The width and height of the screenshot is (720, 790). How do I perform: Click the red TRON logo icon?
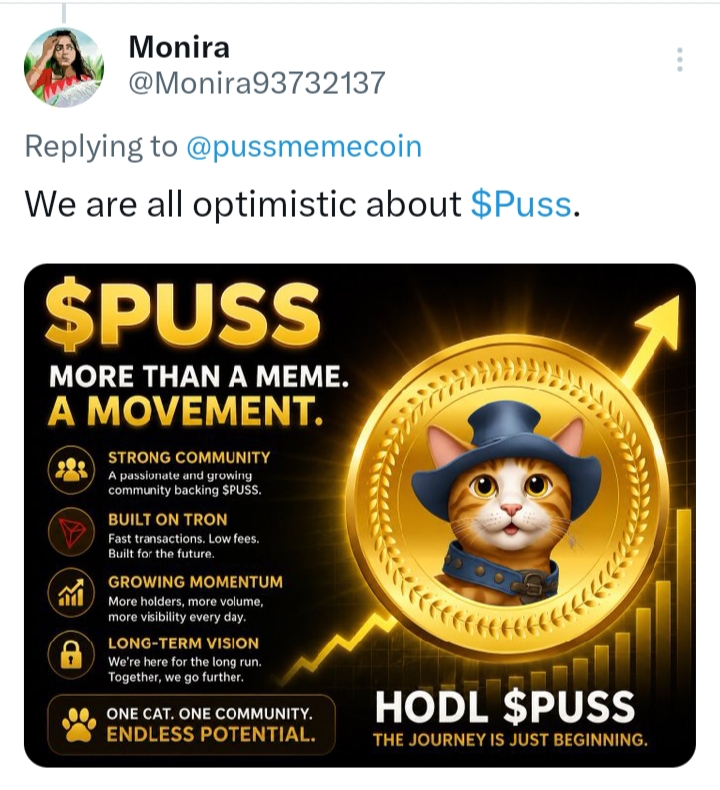click(x=71, y=532)
